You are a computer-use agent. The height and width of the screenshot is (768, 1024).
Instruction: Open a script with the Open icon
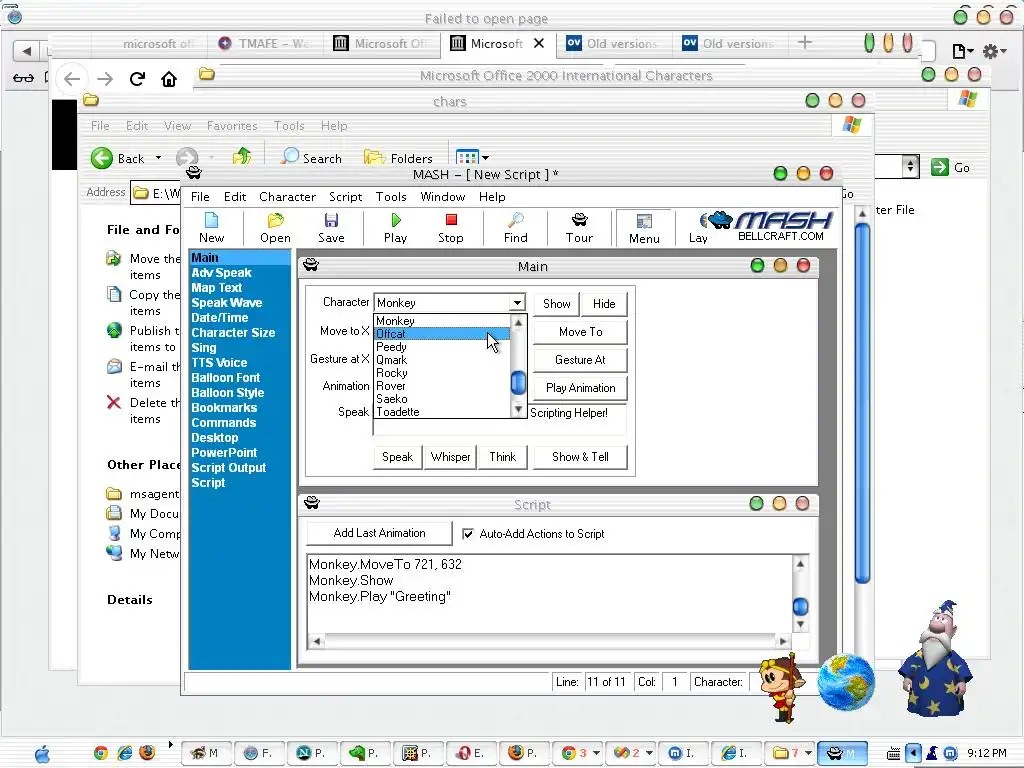[275, 227]
